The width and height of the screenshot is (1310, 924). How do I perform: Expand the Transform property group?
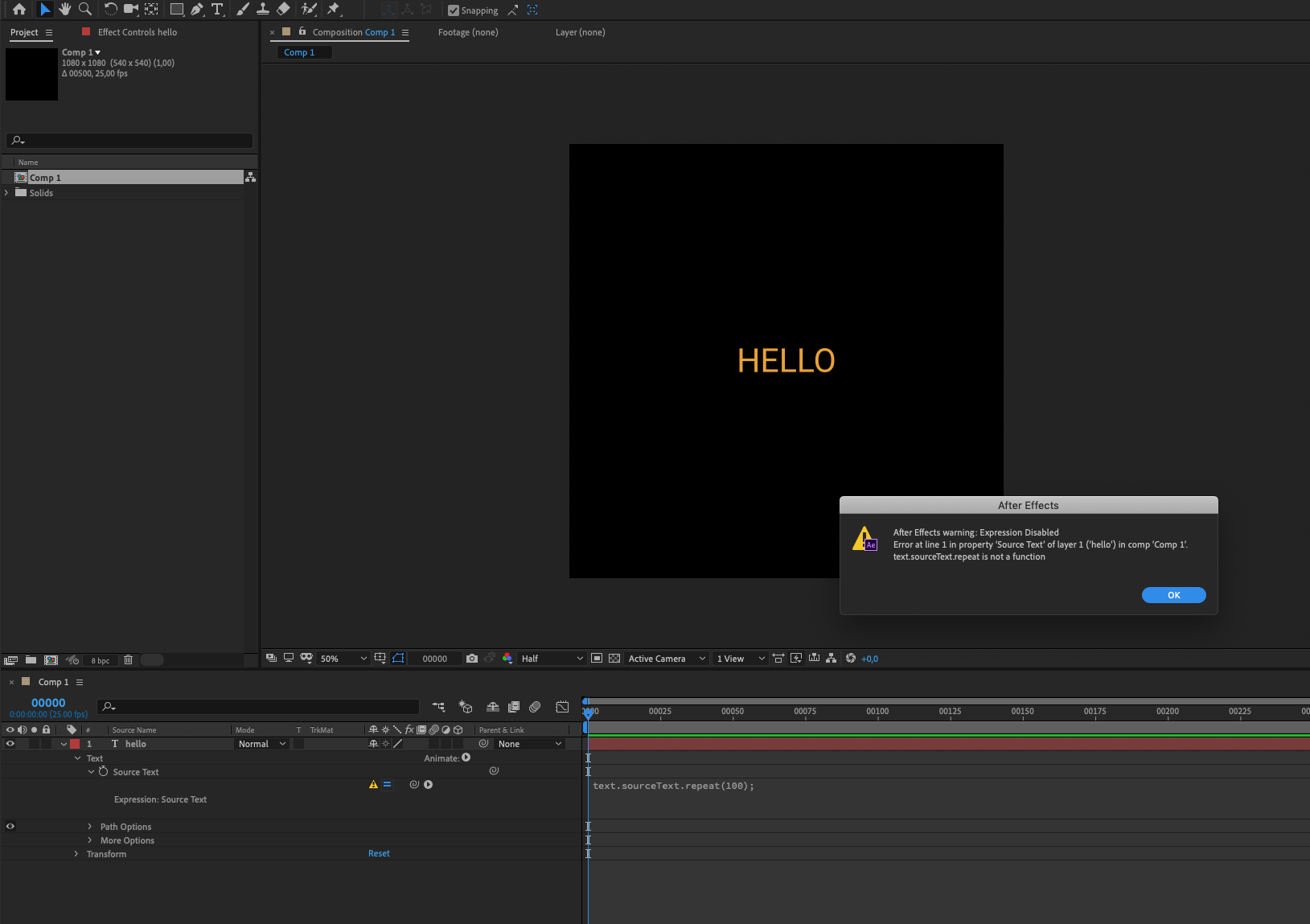tap(76, 854)
